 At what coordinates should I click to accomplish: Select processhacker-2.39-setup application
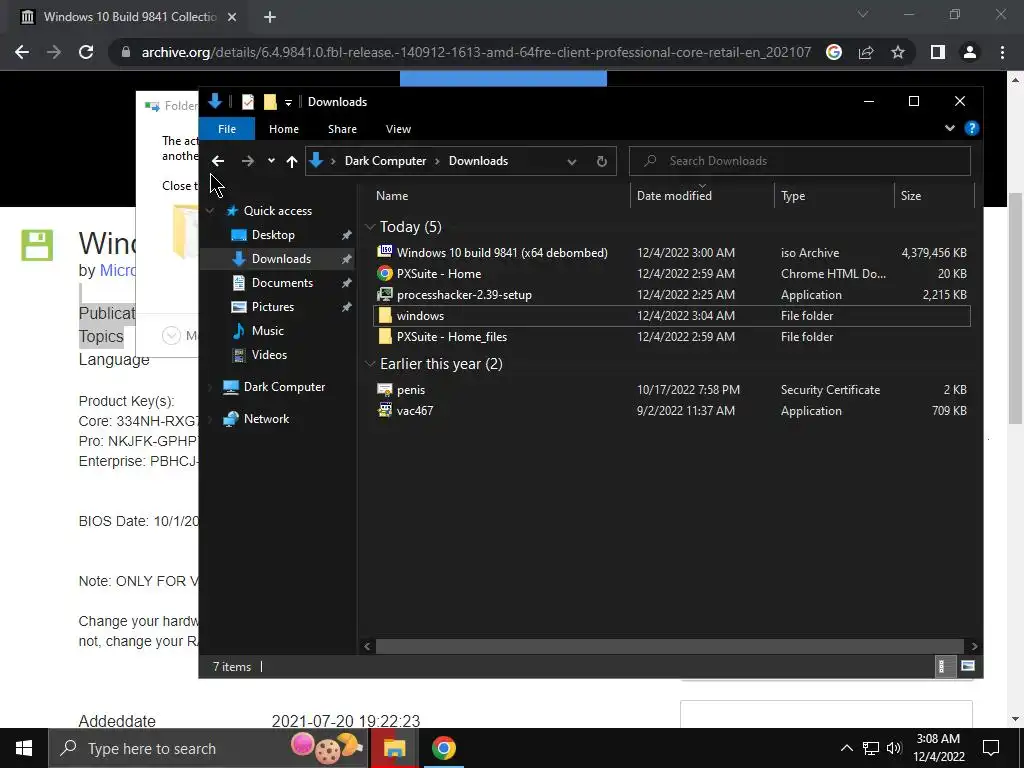point(464,295)
